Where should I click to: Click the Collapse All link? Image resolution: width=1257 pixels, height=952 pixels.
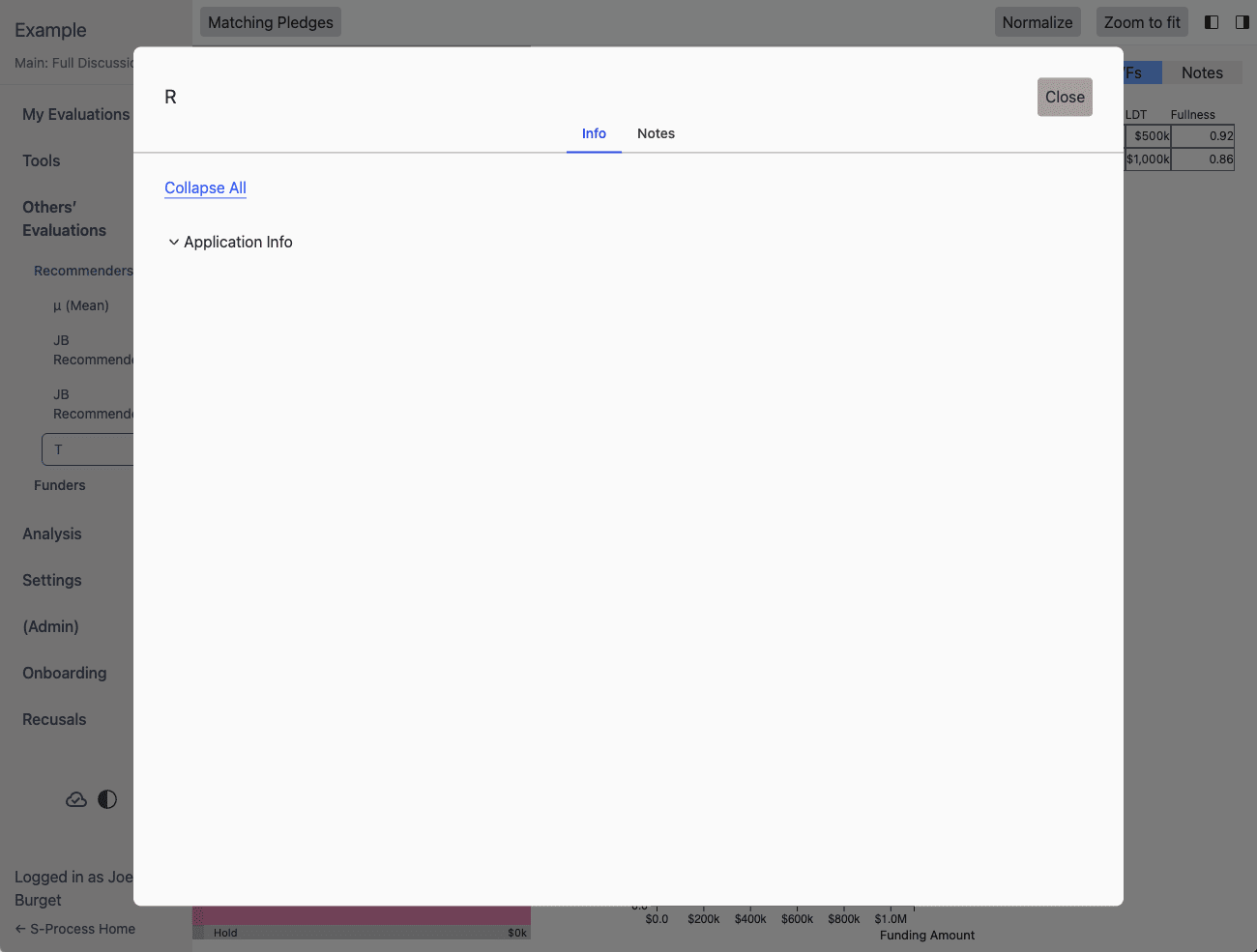pos(205,188)
